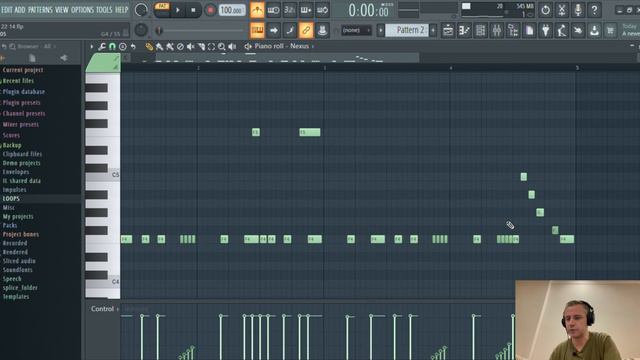The image size is (640, 360).
Task: Open the mixer icon
Action: 497,30
